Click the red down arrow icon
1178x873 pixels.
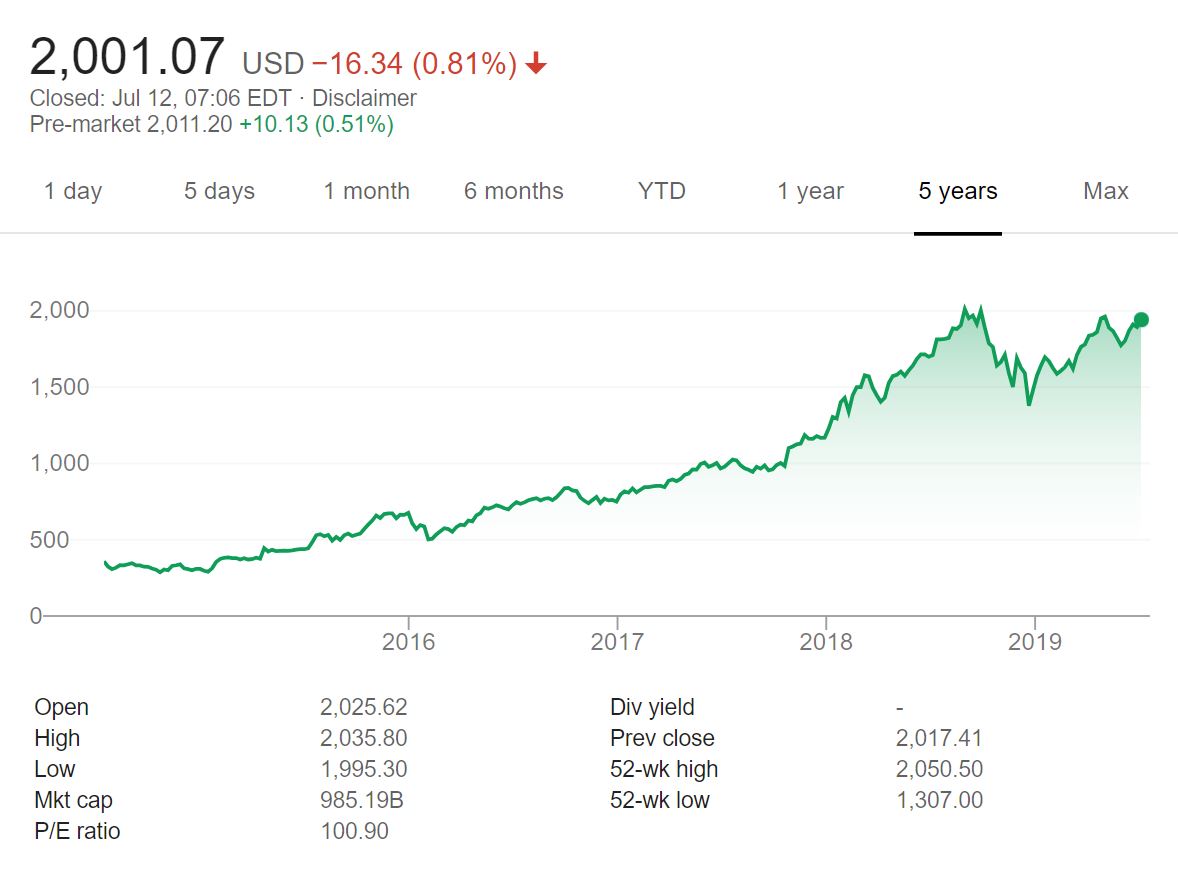pos(536,65)
